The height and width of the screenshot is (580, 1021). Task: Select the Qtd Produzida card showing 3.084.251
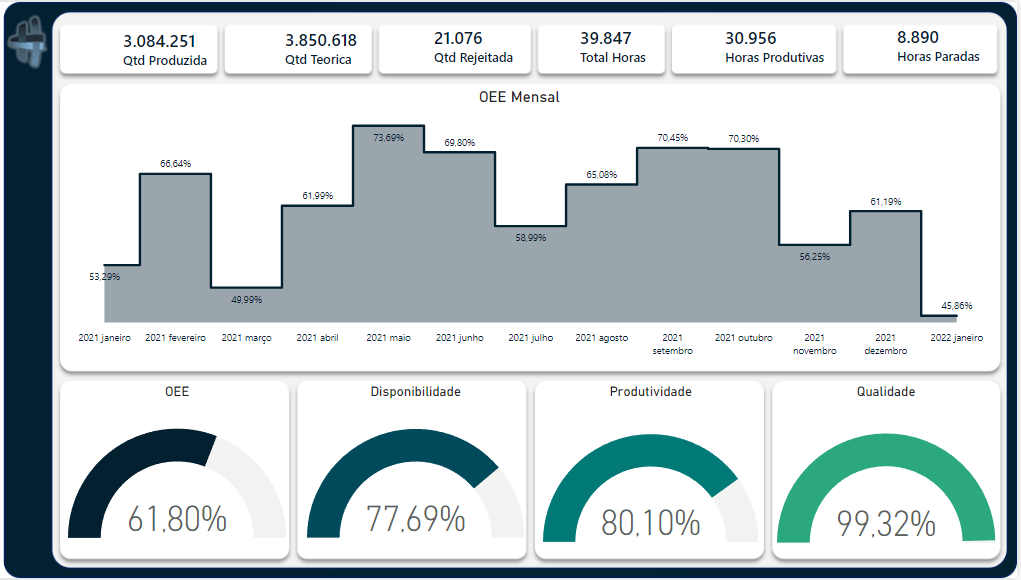[x=139, y=50]
